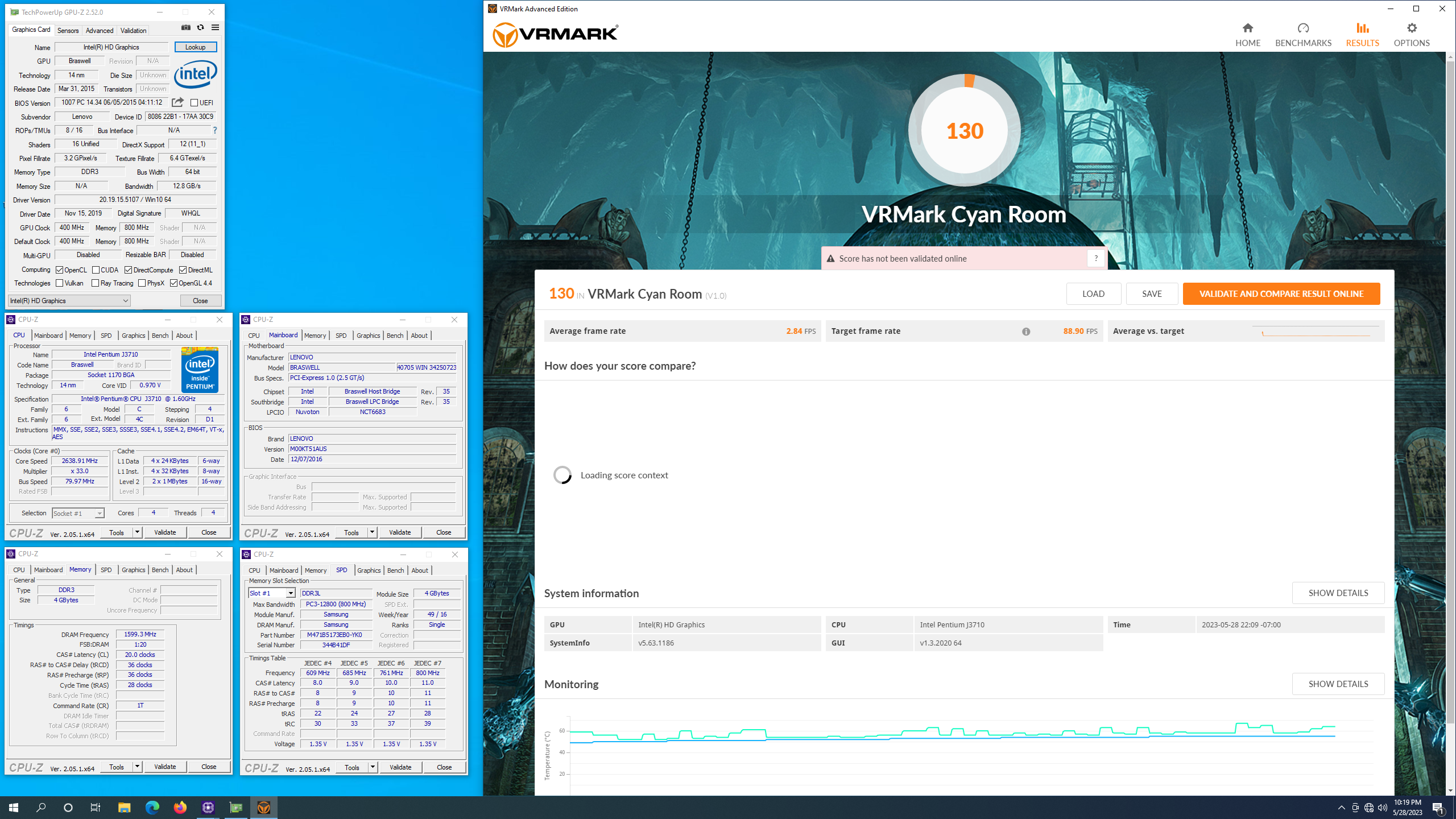The image size is (1456, 819).
Task: Open the Socket #1 selection dropdown
Action: click(x=78, y=513)
